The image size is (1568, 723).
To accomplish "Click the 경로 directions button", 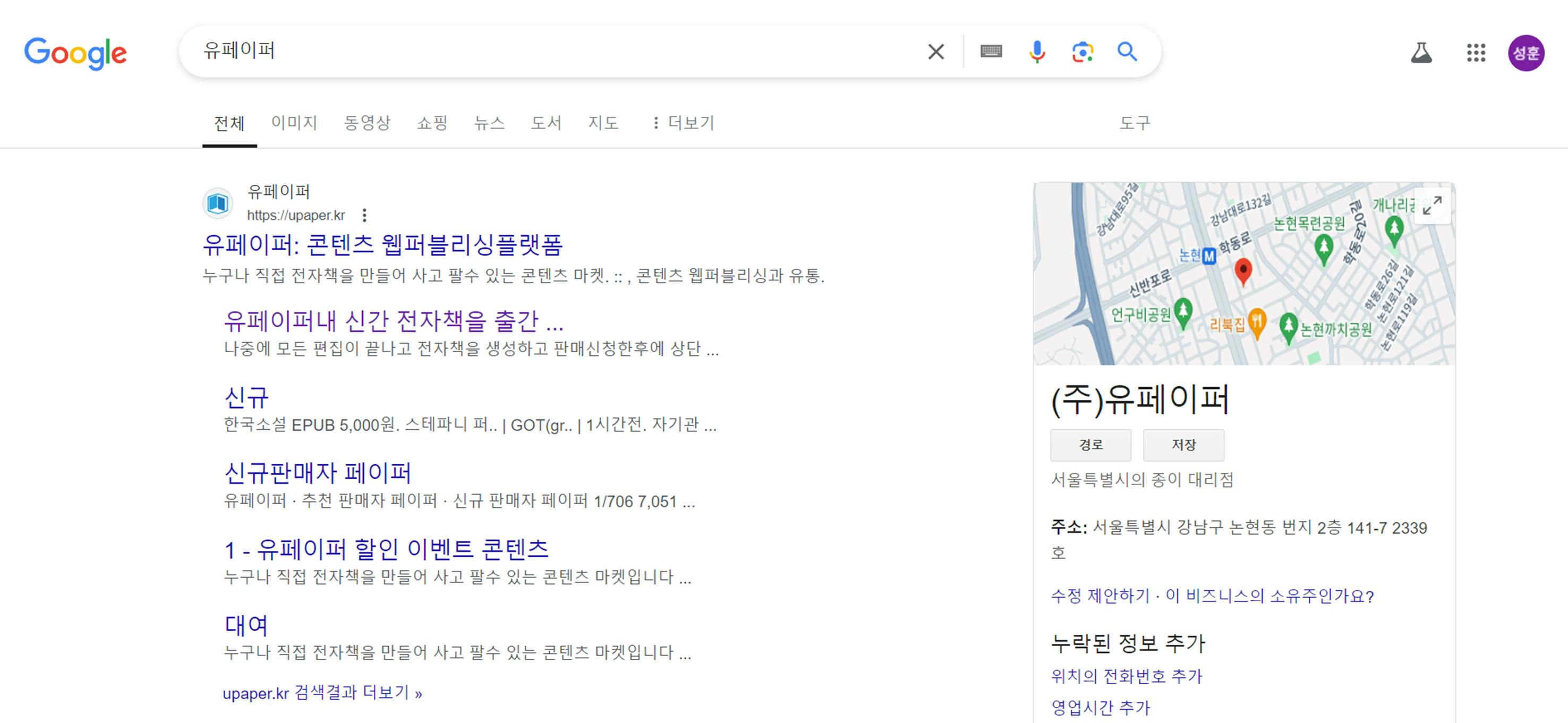I will (1090, 445).
